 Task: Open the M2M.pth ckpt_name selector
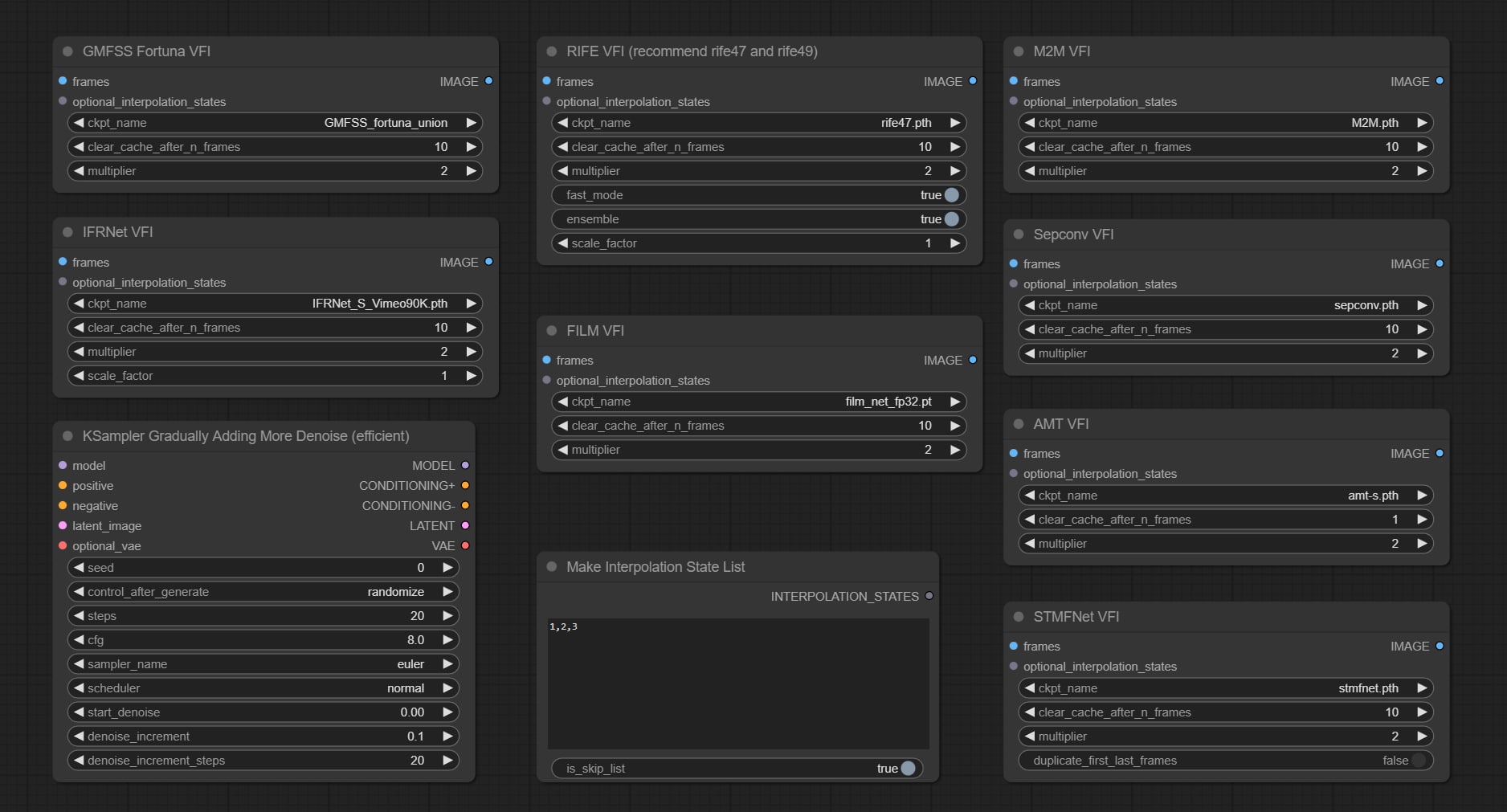click(1226, 123)
